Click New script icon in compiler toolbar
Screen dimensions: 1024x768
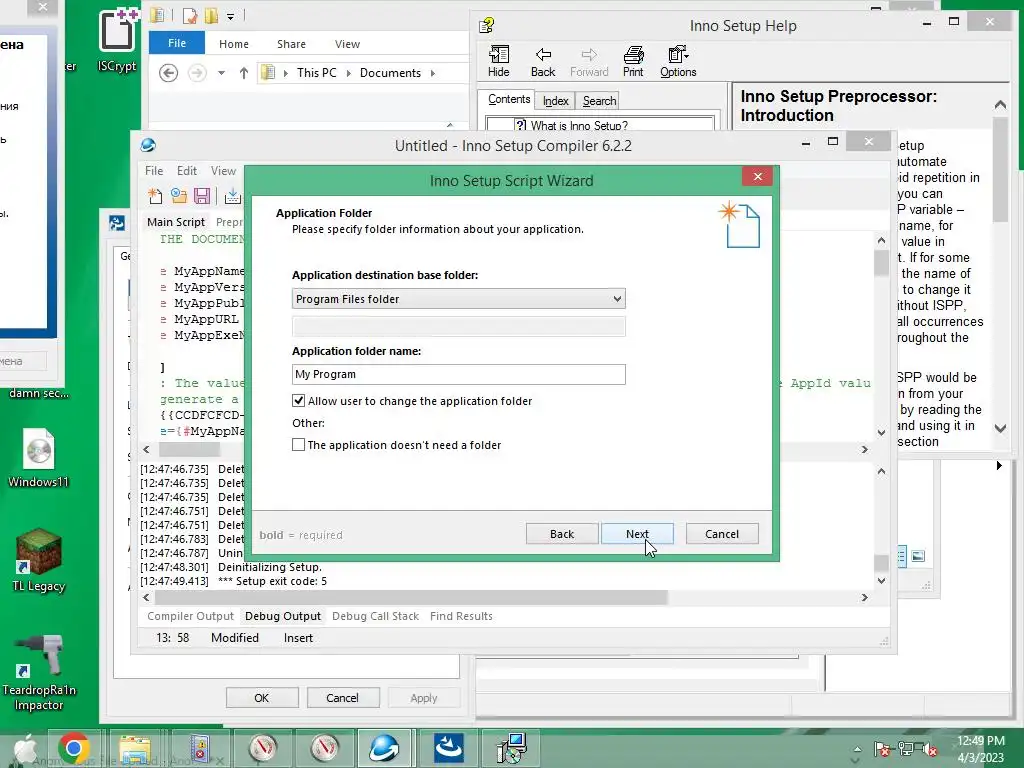[x=155, y=196]
